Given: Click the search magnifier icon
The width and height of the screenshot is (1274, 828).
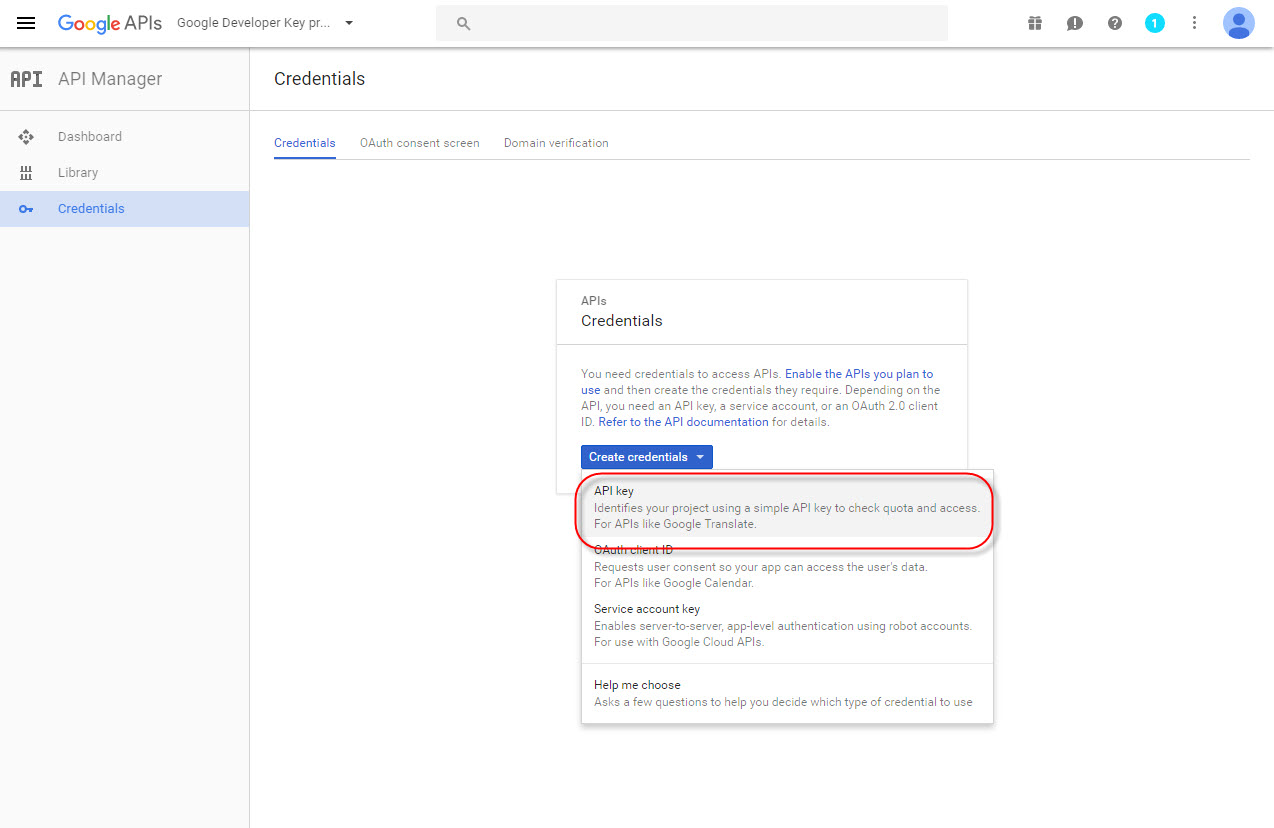Looking at the screenshot, I should [463, 23].
